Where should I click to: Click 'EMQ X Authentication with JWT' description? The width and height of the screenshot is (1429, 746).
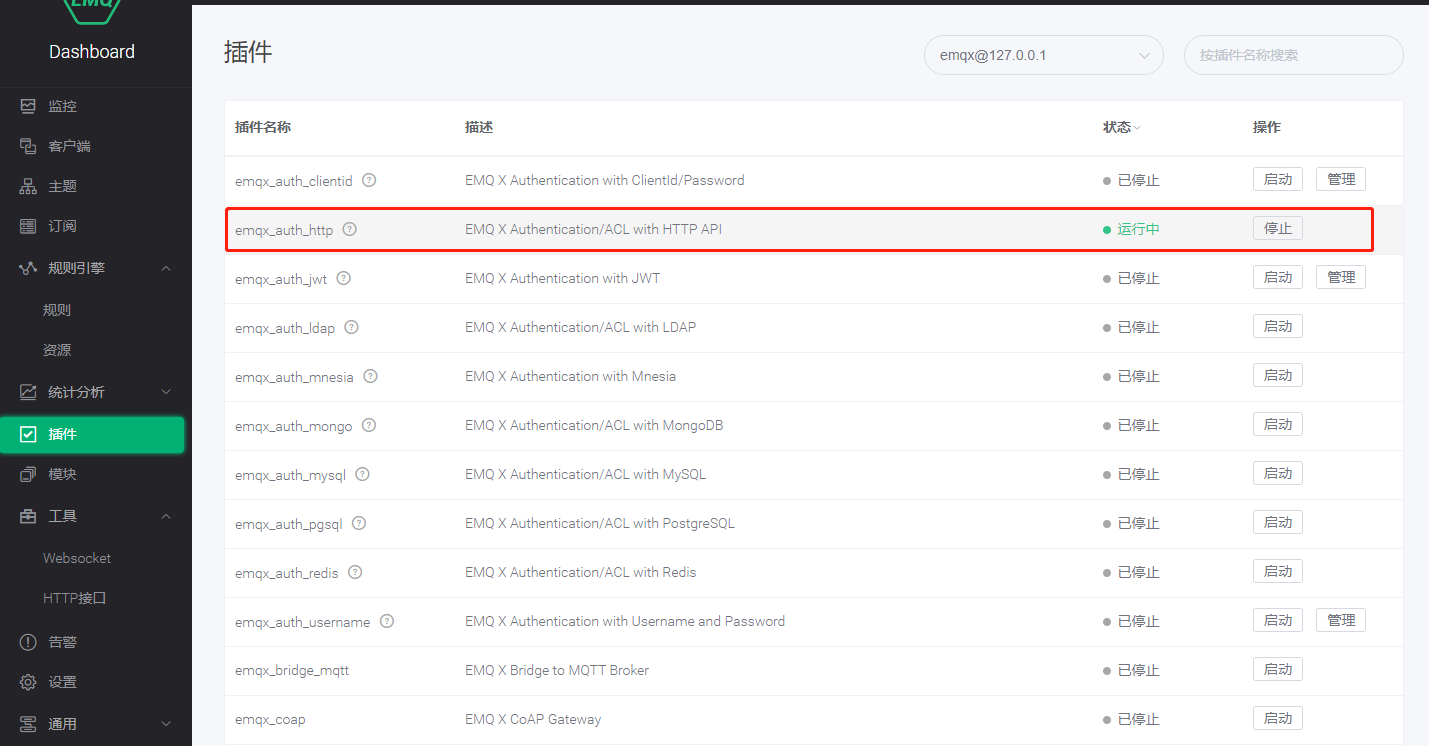[563, 278]
